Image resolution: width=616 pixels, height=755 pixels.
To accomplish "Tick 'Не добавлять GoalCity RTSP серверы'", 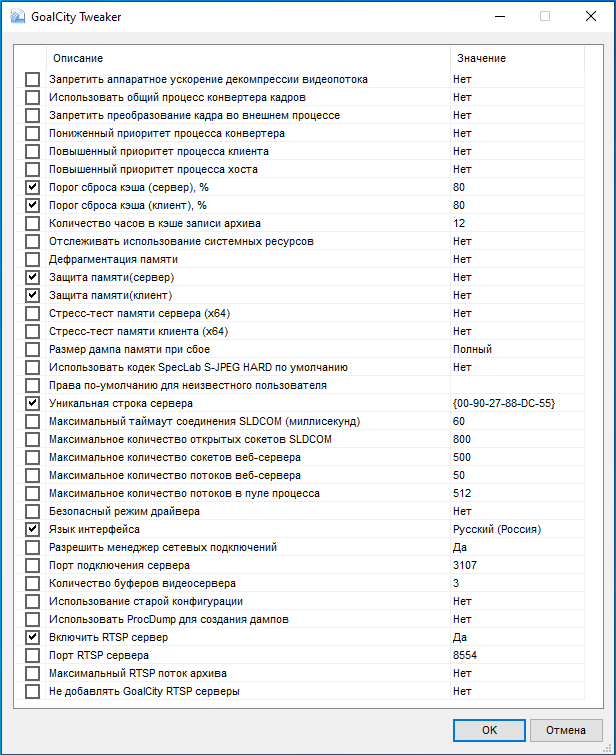I will click(x=32, y=691).
